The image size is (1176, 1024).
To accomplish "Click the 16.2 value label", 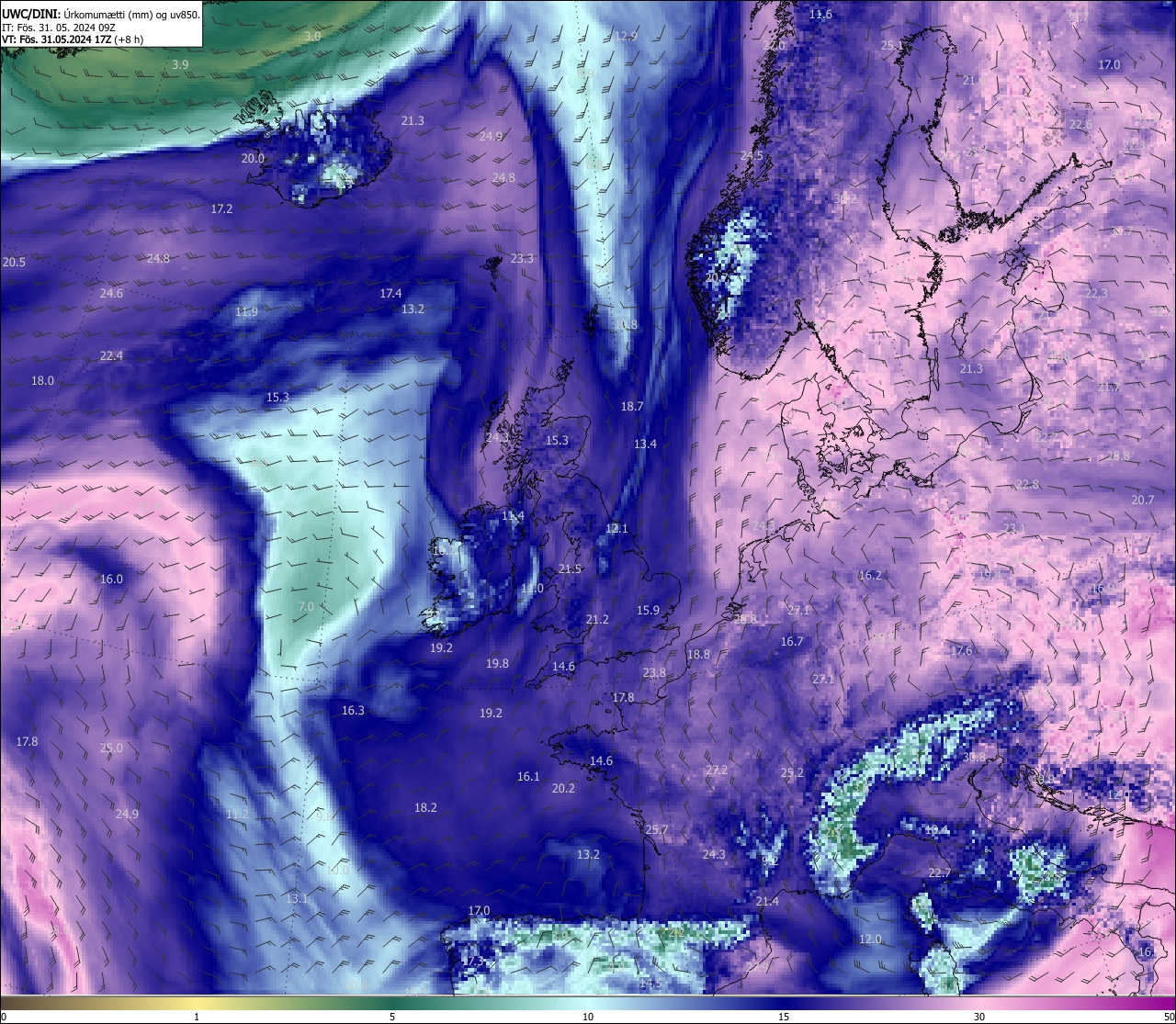I will coord(870,575).
